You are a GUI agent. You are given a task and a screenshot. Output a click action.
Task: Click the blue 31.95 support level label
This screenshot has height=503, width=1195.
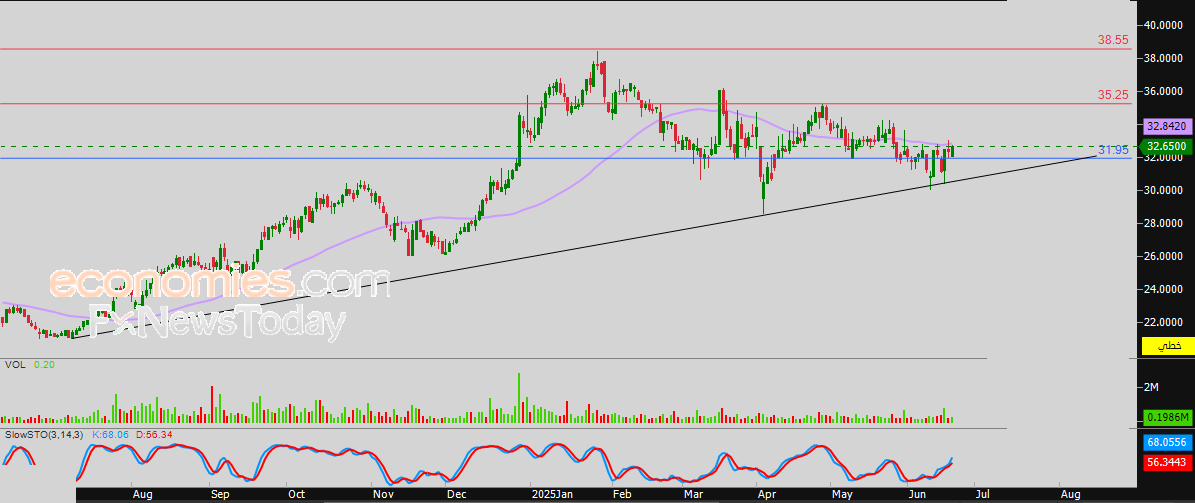click(x=1113, y=149)
